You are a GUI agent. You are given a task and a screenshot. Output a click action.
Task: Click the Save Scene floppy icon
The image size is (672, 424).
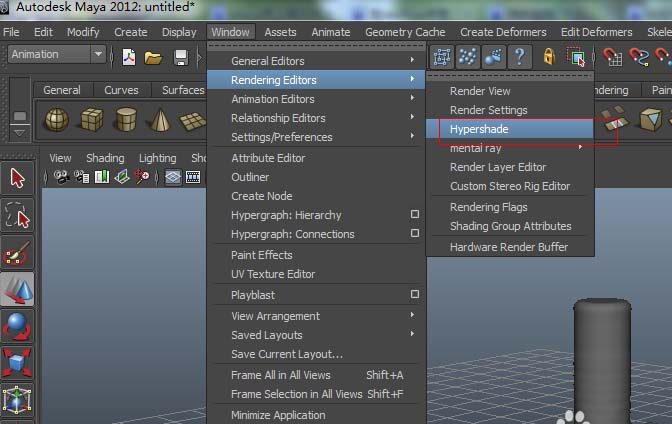point(181,57)
